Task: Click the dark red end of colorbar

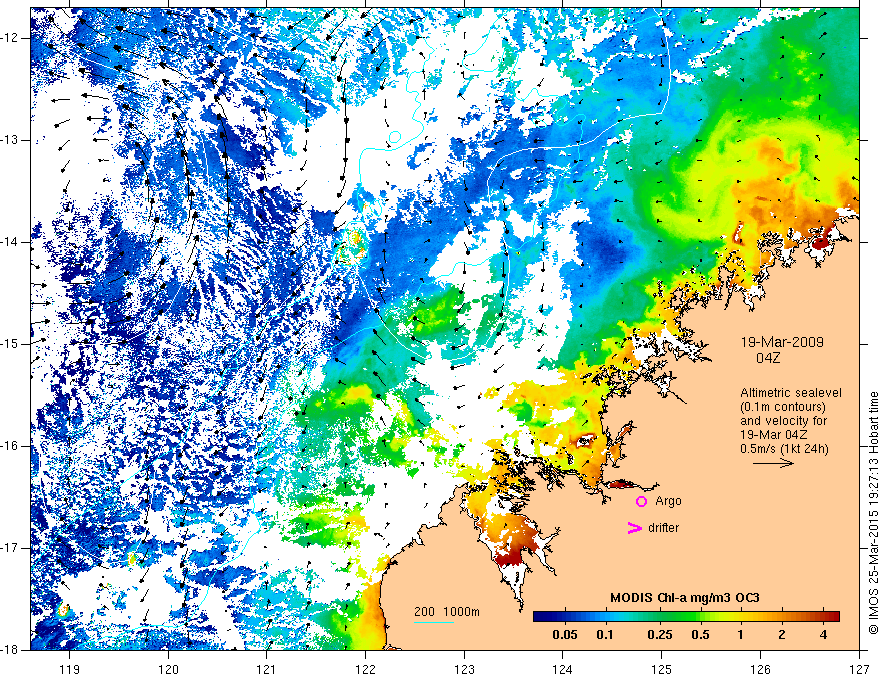Action: click(x=833, y=617)
